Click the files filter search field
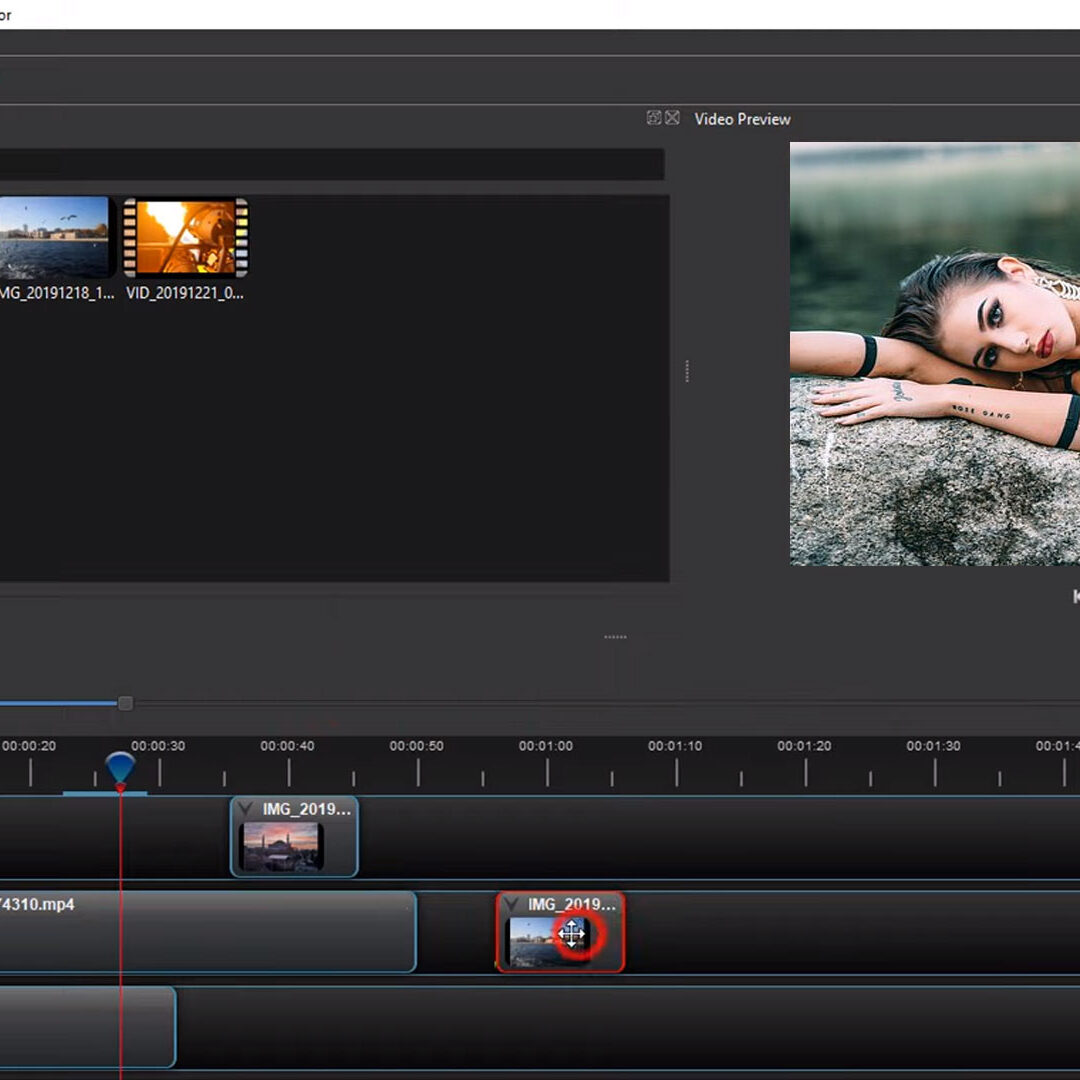 [x=330, y=164]
